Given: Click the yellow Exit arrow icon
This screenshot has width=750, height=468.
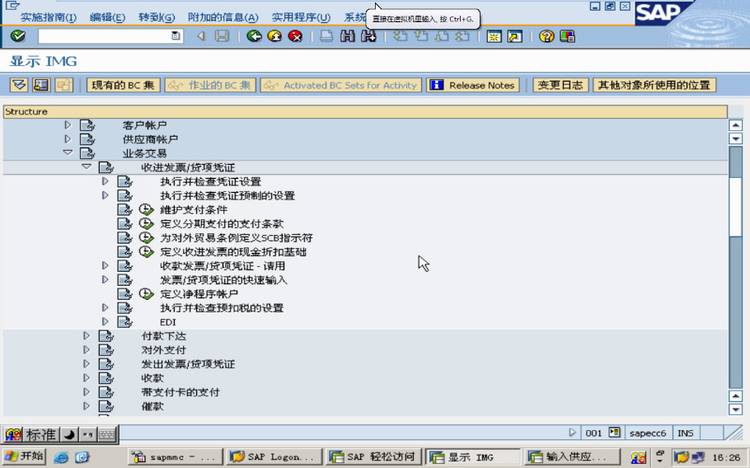Looking at the screenshot, I should [275, 36].
